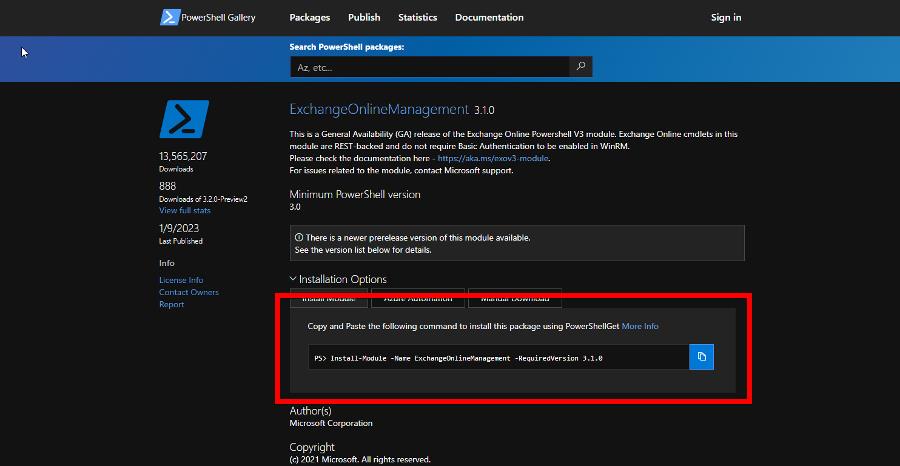The width and height of the screenshot is (900, 466).
Task: Open the ExchangeOnlineManagement title link
Action: (379, 109)
